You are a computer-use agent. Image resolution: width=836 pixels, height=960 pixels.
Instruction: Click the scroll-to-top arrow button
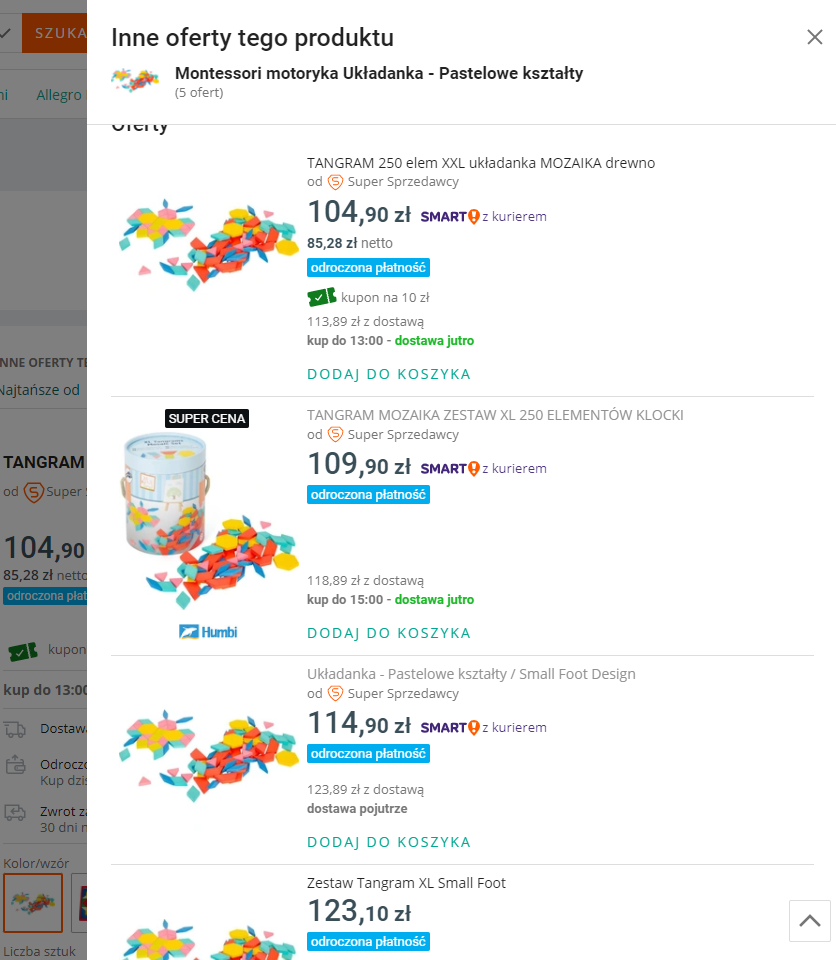(810, 920)
